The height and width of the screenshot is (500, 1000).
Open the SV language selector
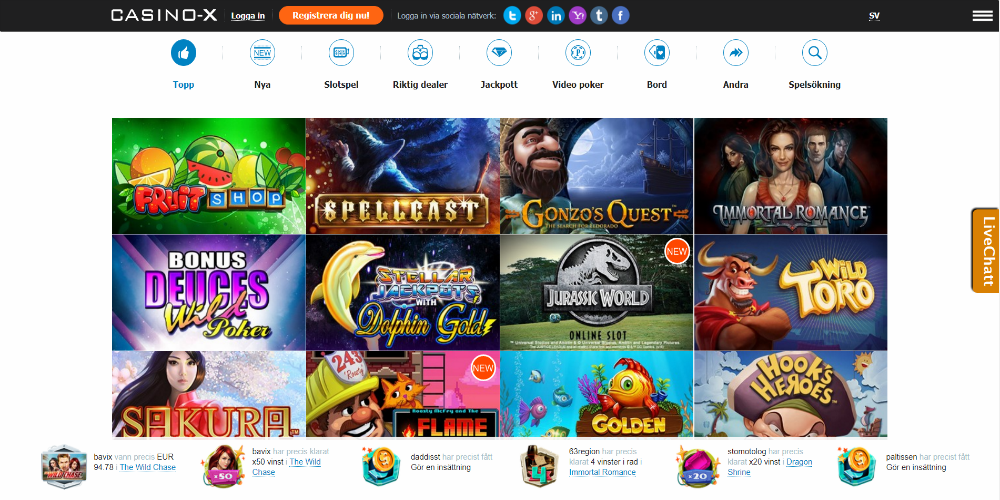click(874, 16)
